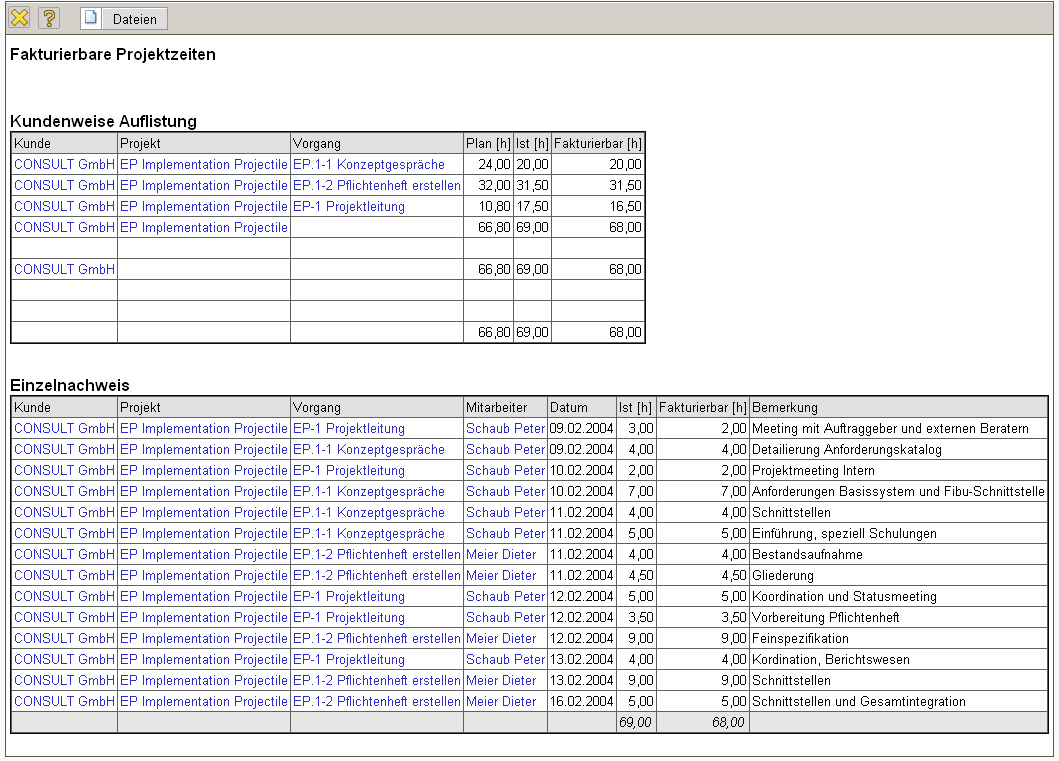Open EP-1 Projektleitung in Projektmeeting Intern row
The width and height of the screenshot is (1059, 761).
coord(348,470)
